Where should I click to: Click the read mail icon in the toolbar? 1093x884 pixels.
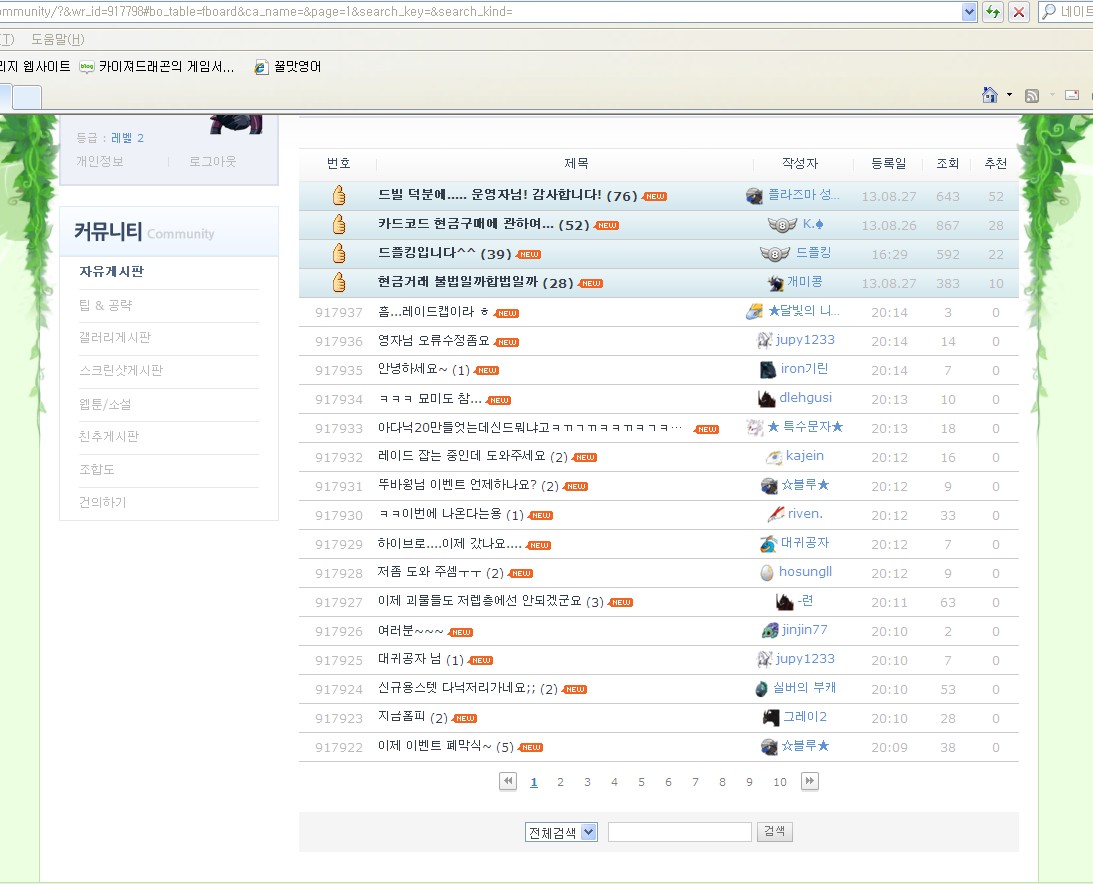click(x=1072, y=95)
